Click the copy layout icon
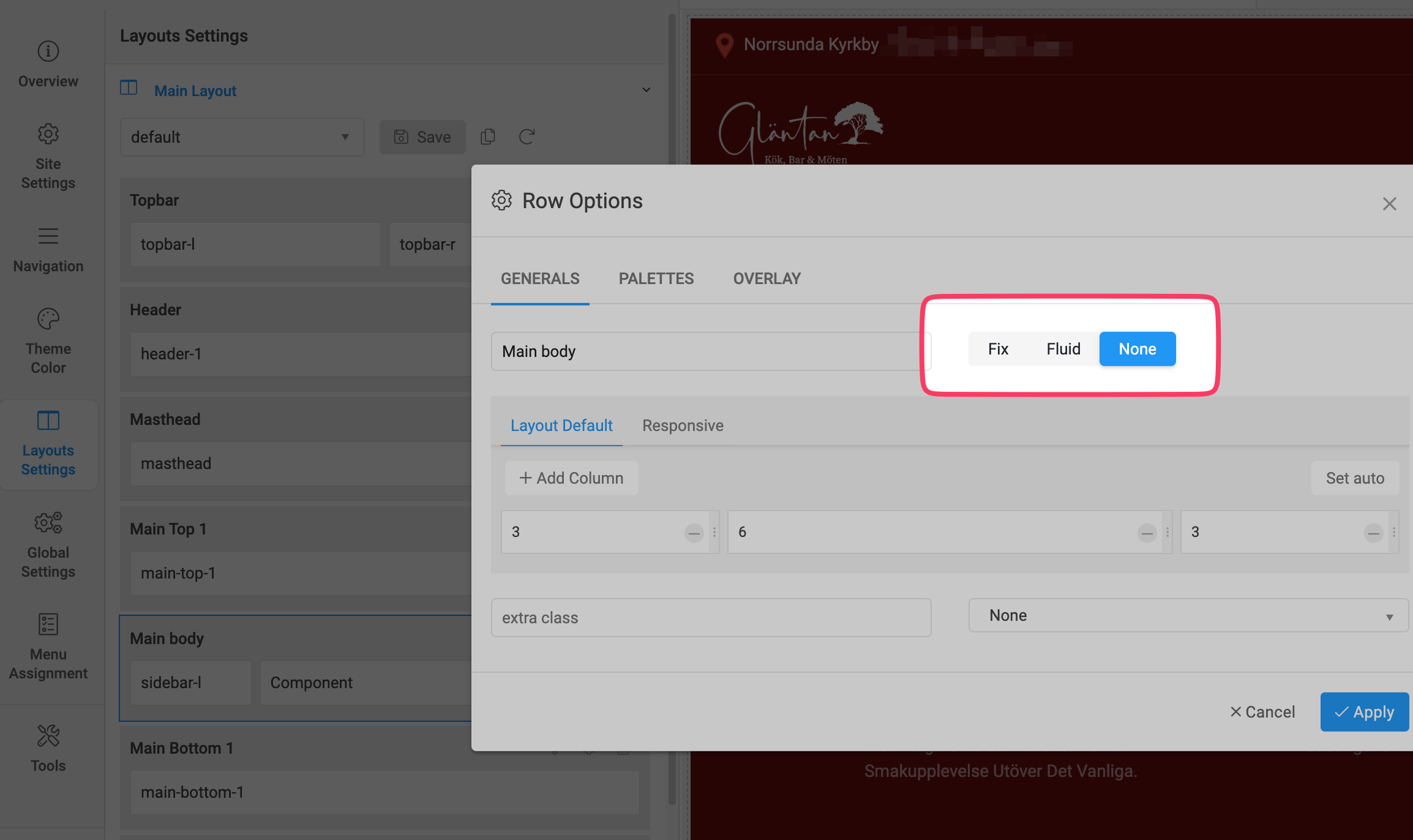This screenshot has height=840, width=1413. [x=488, y=137]
